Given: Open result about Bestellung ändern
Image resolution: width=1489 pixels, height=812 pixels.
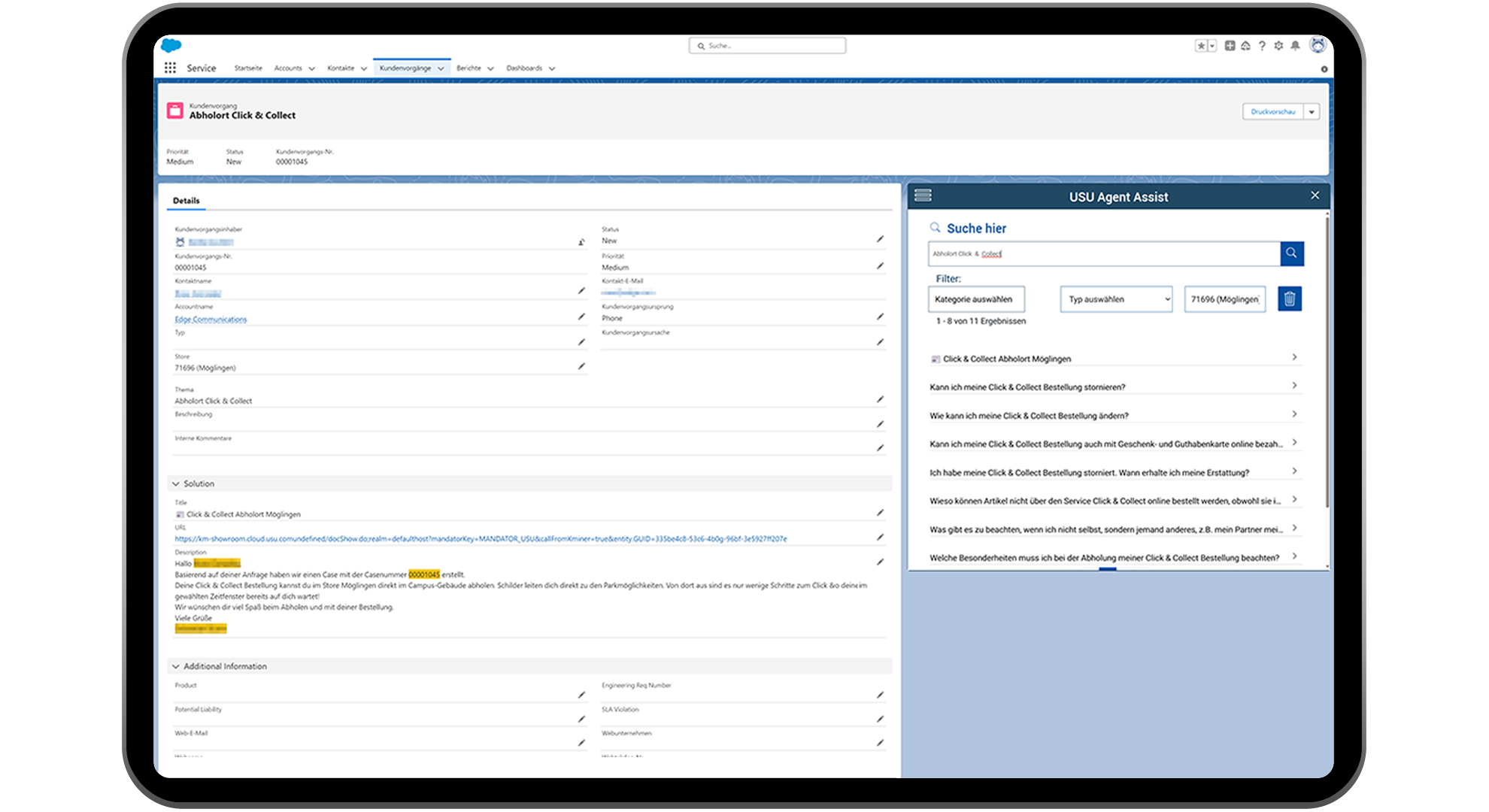Looking at the screenshot, I should 1114,416.
